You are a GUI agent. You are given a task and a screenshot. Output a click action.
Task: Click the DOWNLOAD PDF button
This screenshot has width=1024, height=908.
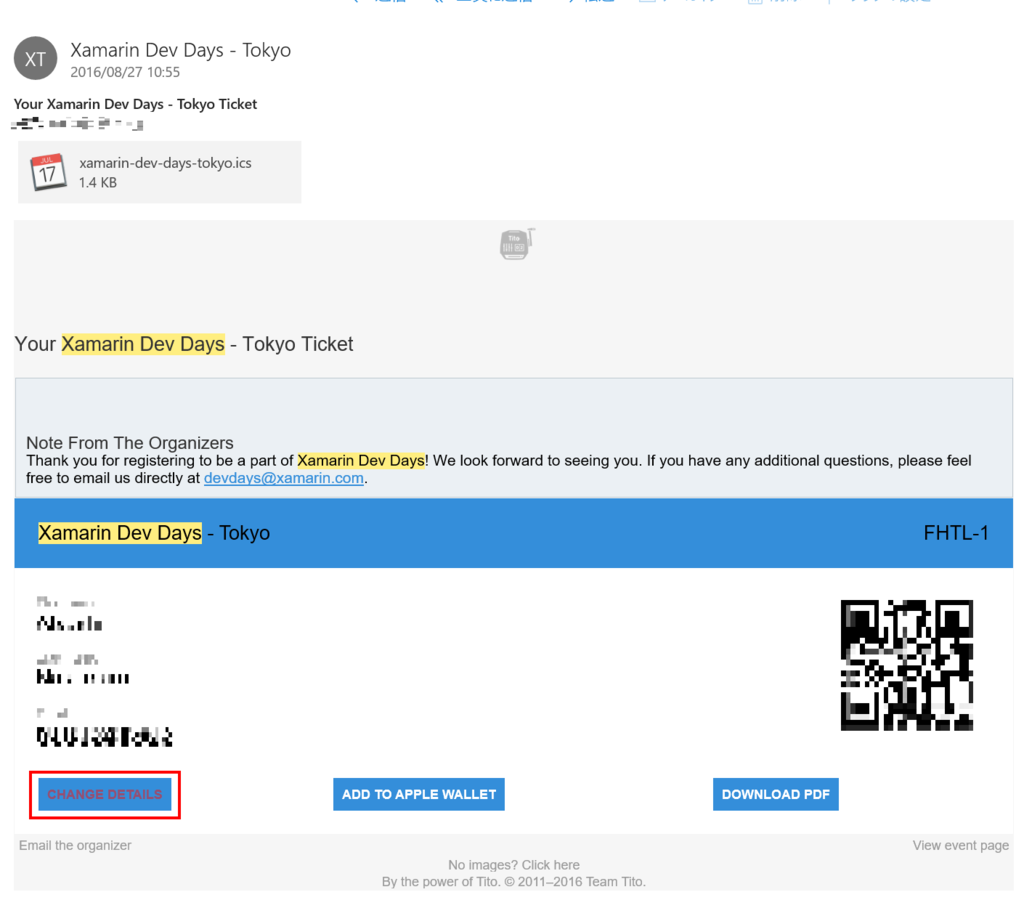pyautogui.click(x=775, y=794)
